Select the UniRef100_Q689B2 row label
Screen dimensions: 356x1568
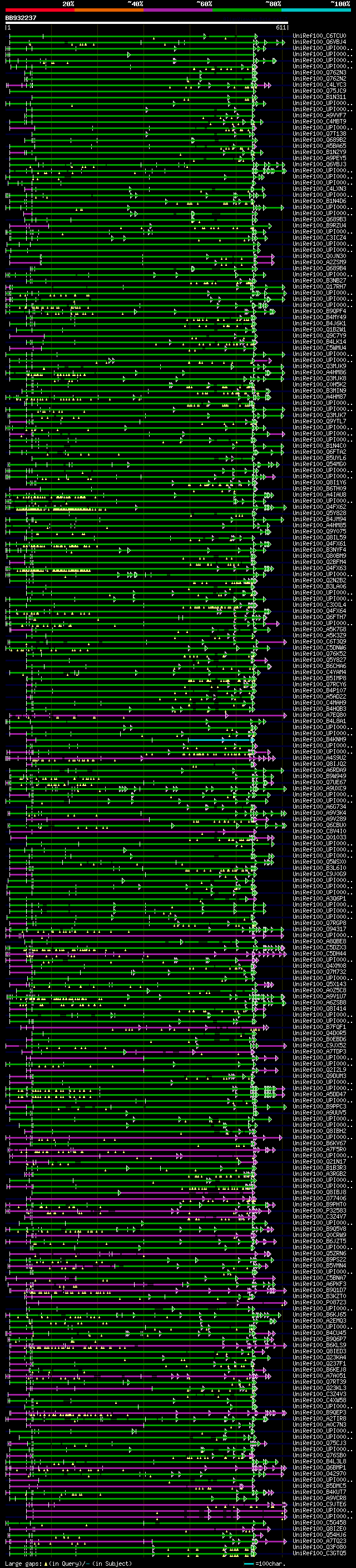[319, 140]
